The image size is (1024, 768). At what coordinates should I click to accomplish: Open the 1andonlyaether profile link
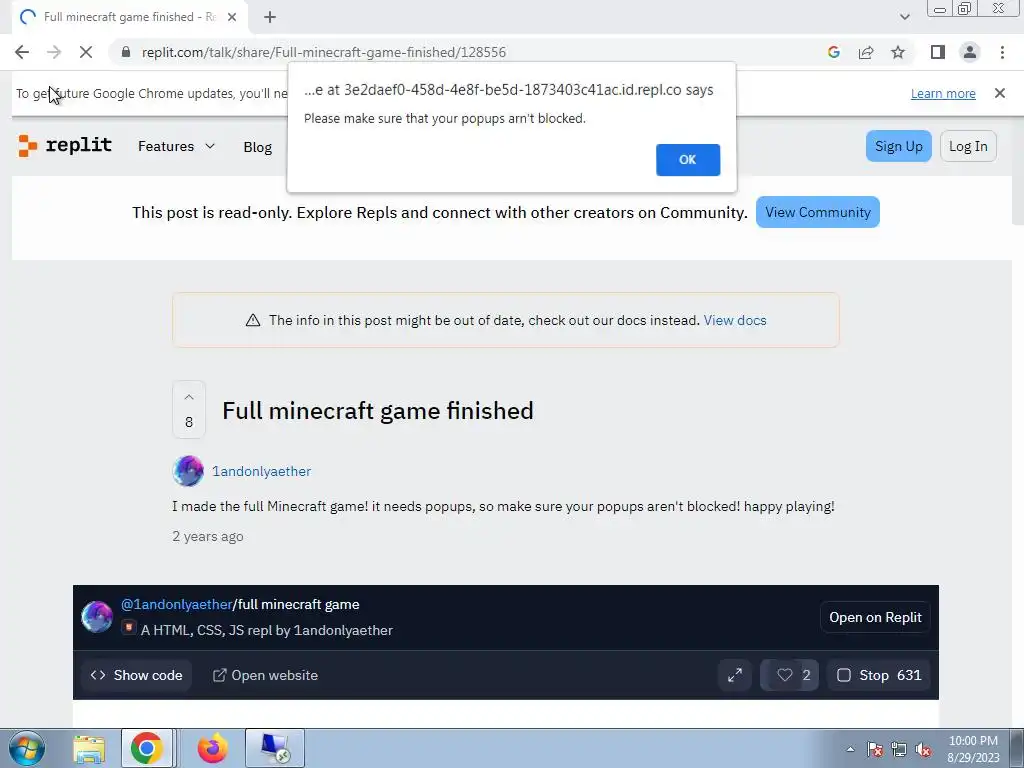pyautogui.click(x=261, y=471)
